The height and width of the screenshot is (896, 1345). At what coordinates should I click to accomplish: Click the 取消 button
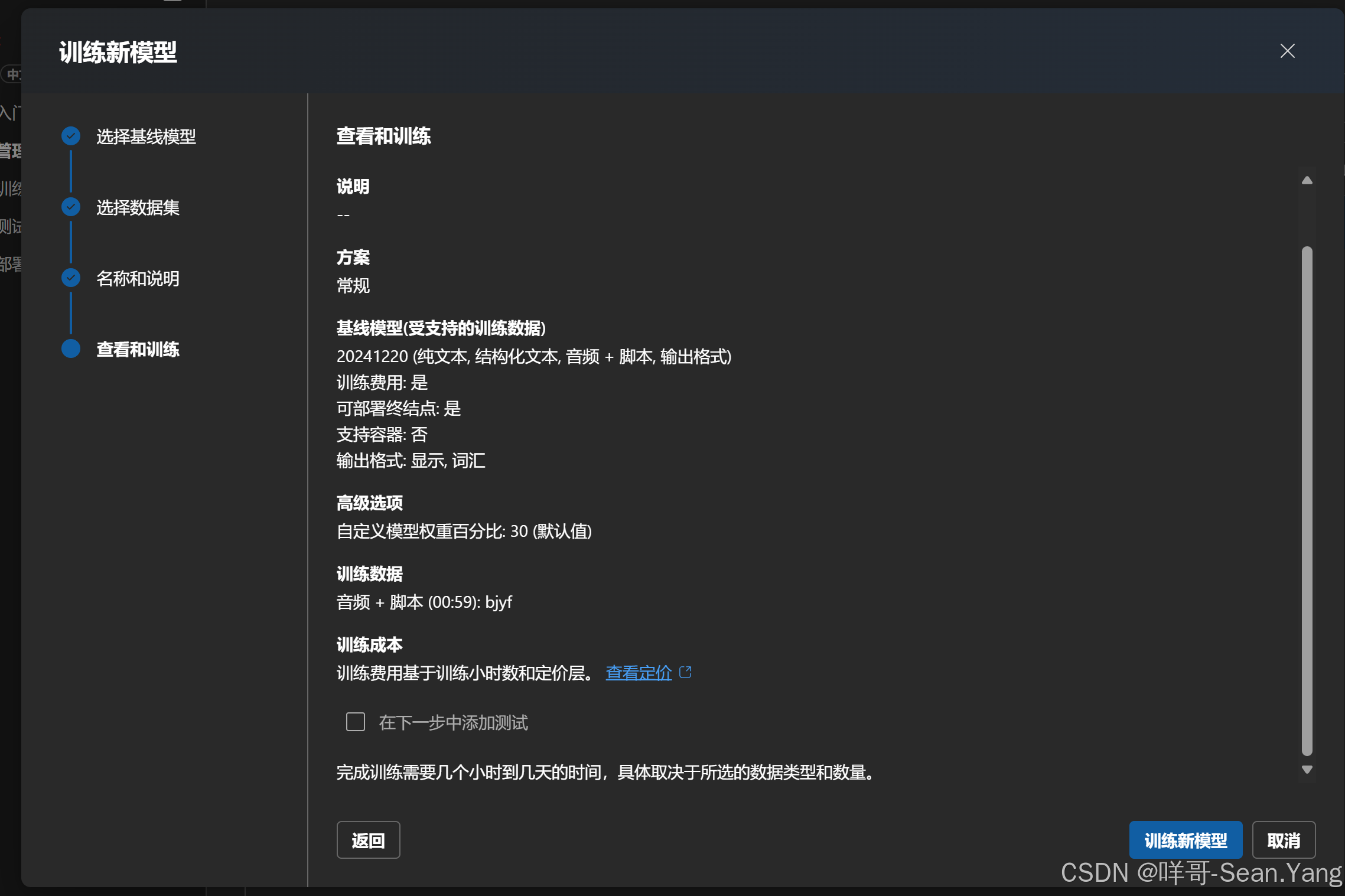click(x=1284, y=839)
